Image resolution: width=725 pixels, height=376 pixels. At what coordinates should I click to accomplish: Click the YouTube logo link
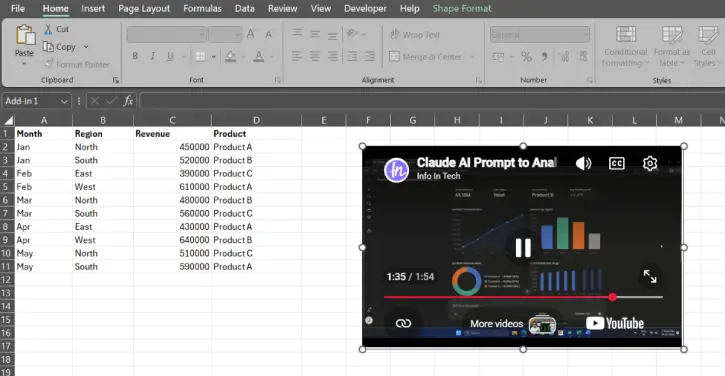tap(614, 323)
